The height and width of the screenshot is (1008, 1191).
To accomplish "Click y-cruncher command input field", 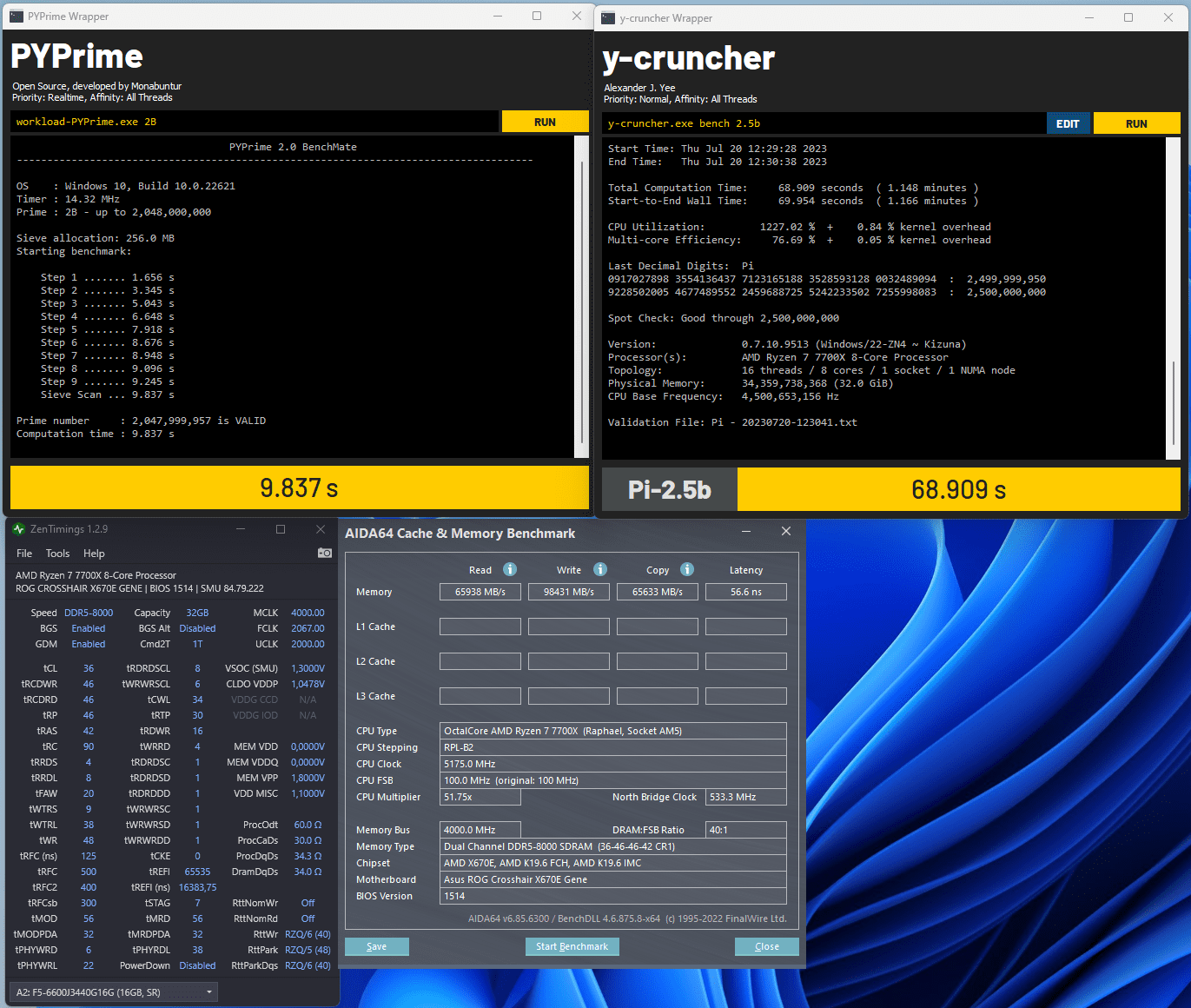I will [x=823, y=123].
